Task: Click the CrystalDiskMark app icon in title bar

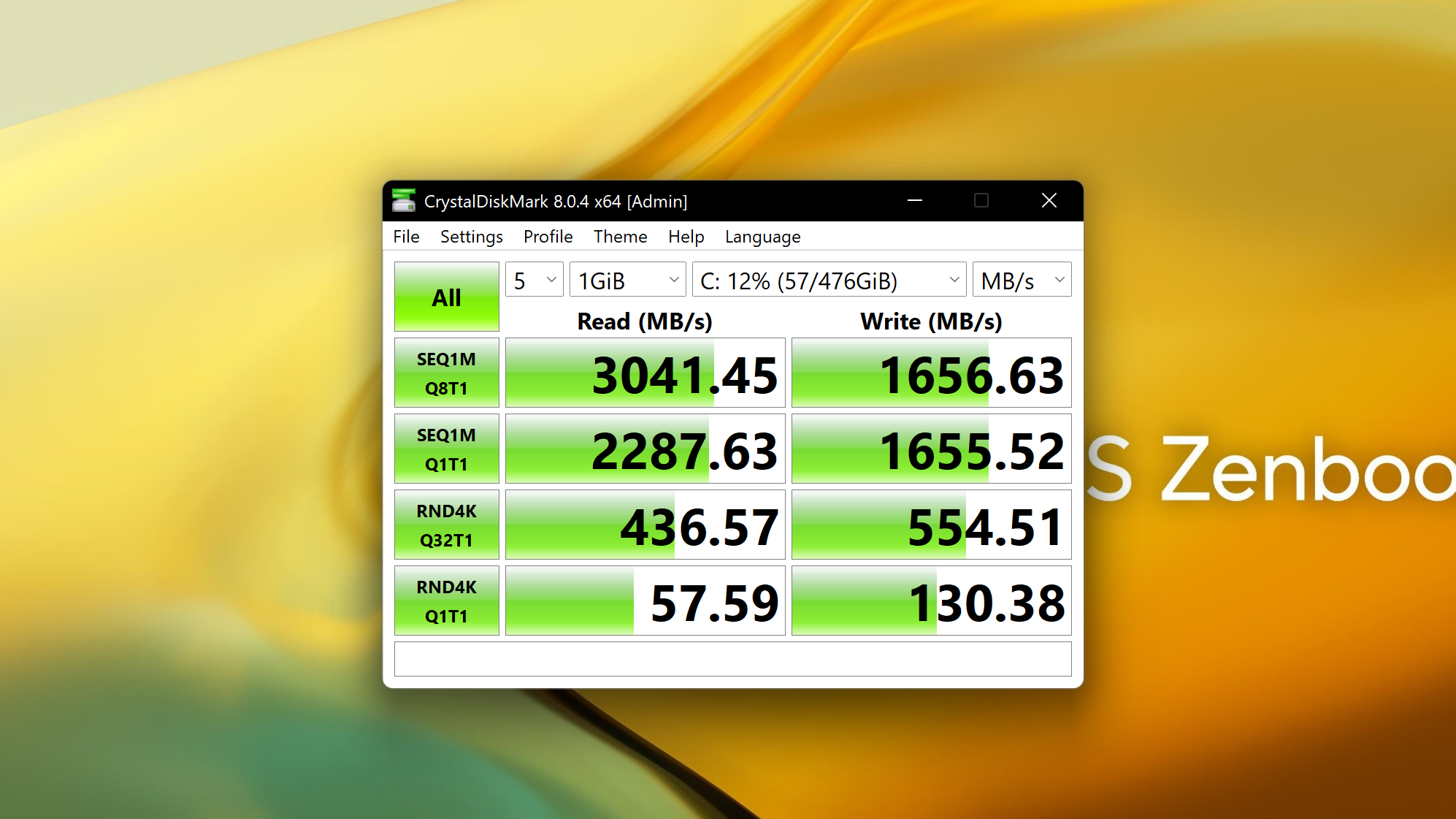Action: [x=404, y=201]
